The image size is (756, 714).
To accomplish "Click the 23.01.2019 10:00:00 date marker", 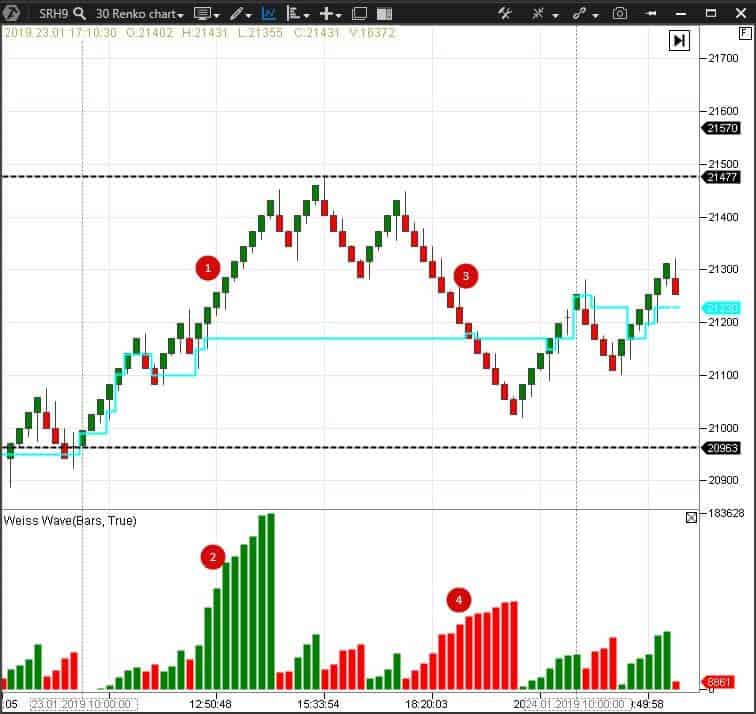I will coord(82,704).
